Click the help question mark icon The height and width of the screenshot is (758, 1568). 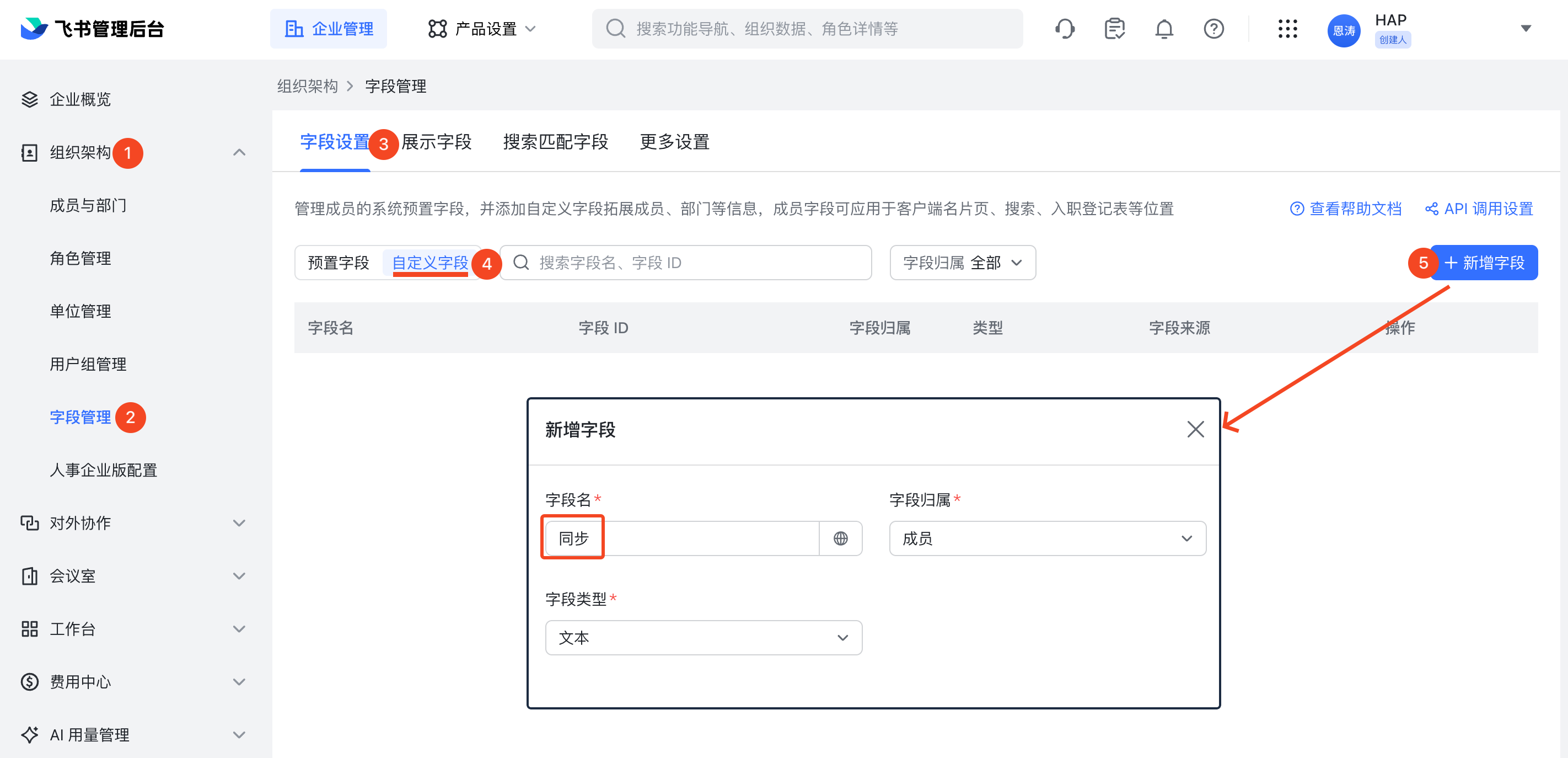[x=1213, y=29]
